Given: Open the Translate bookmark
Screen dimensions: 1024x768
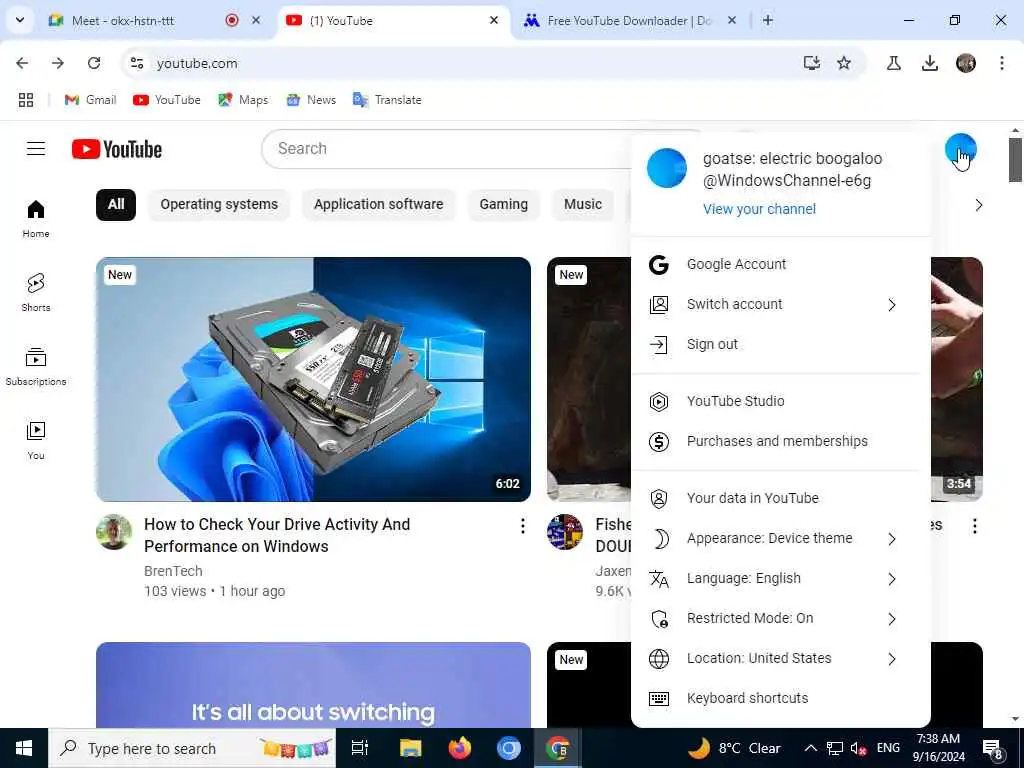Looking at the screenshot, I should point(387,100).
